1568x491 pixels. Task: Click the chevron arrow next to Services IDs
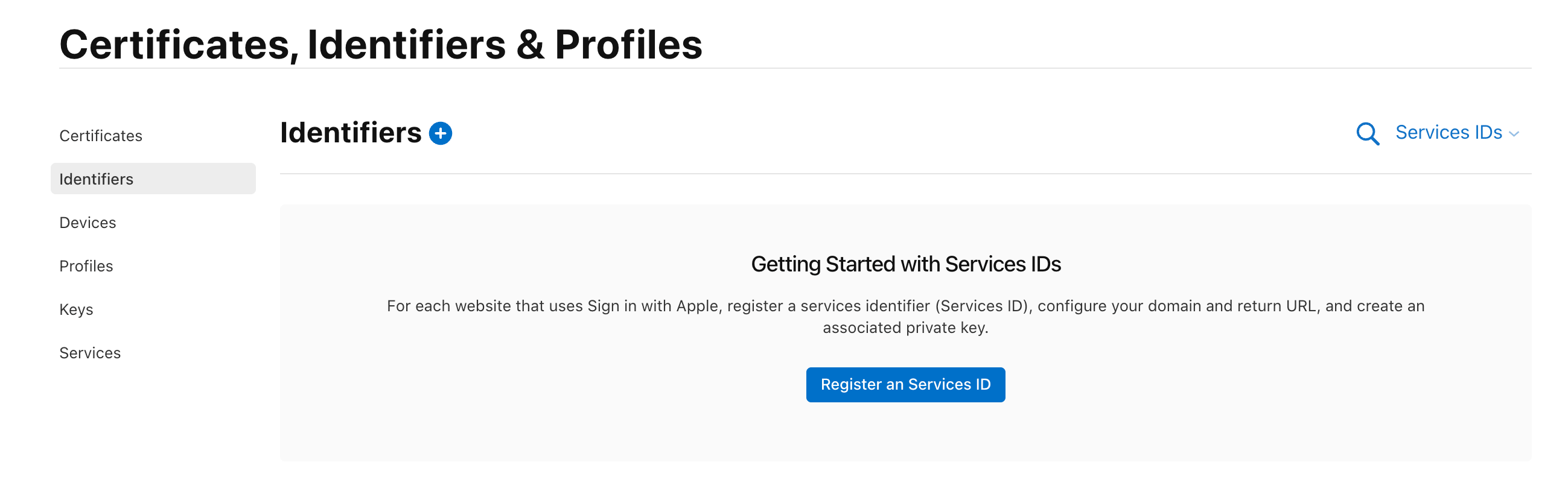pyautogui.click(x=1514, y=135)
